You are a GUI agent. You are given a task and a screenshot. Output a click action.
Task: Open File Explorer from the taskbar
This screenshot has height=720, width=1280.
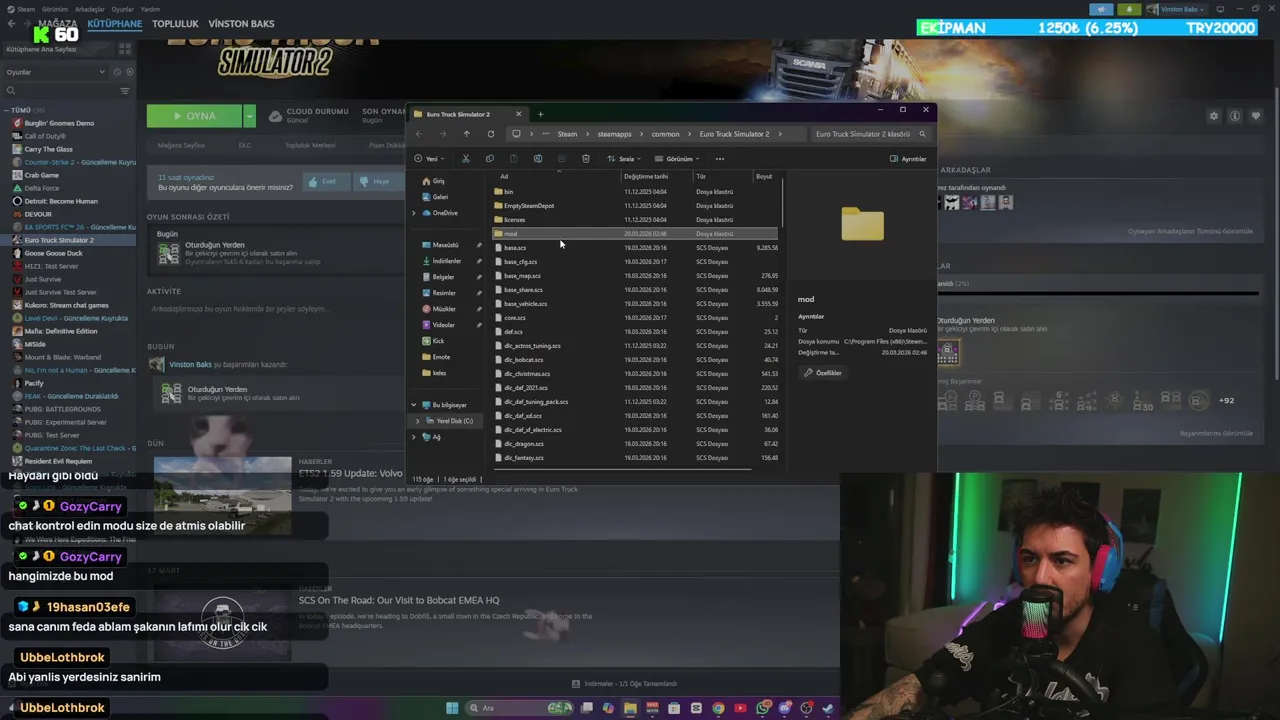[630, 708]
